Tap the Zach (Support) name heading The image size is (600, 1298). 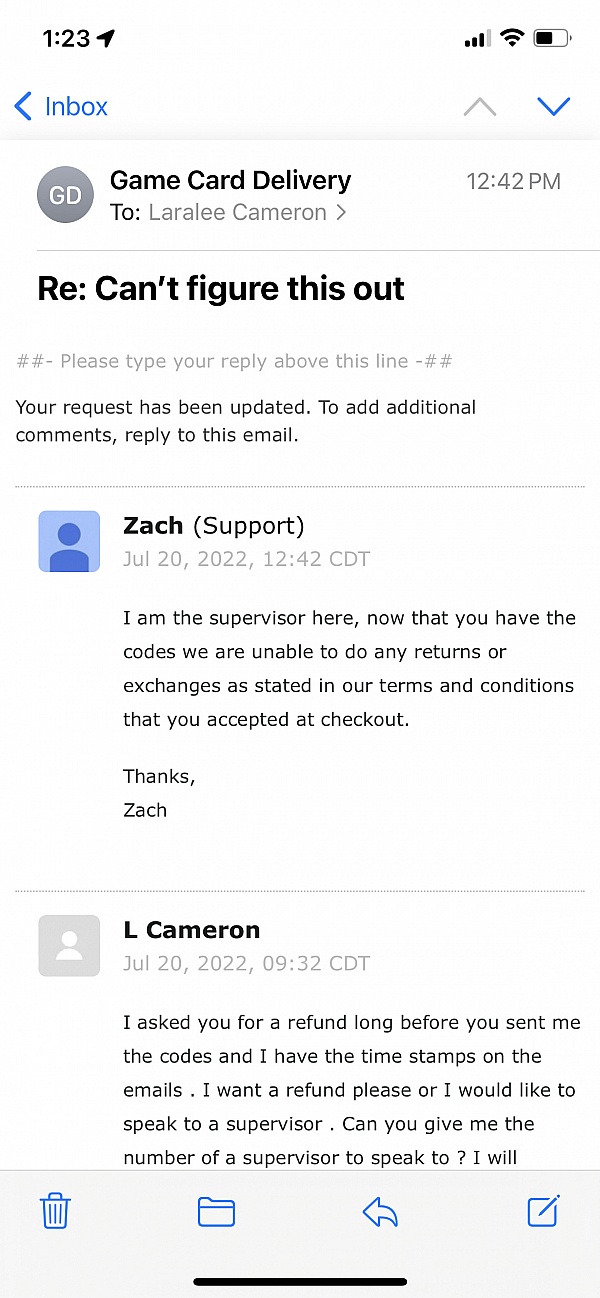pos(213,526)
